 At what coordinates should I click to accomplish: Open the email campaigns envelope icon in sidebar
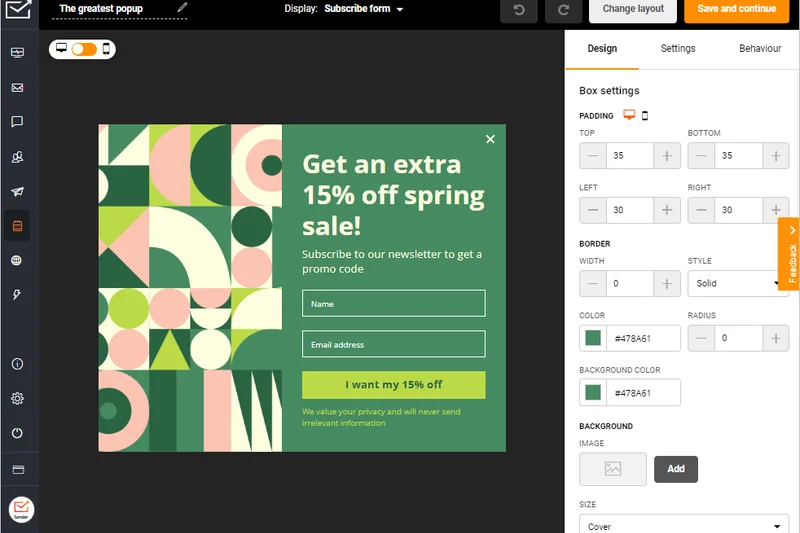coord(17,88)
